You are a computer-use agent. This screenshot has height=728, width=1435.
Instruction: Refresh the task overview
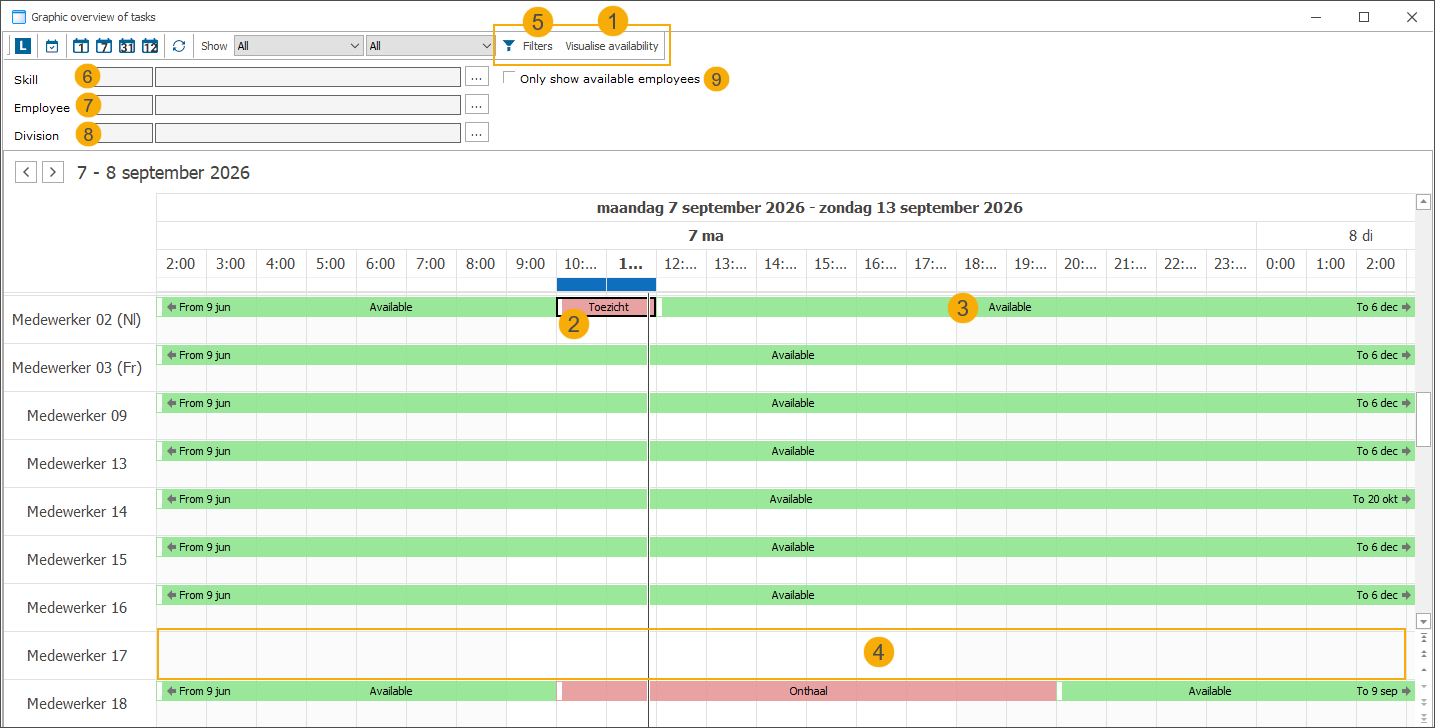coord(179,46)
